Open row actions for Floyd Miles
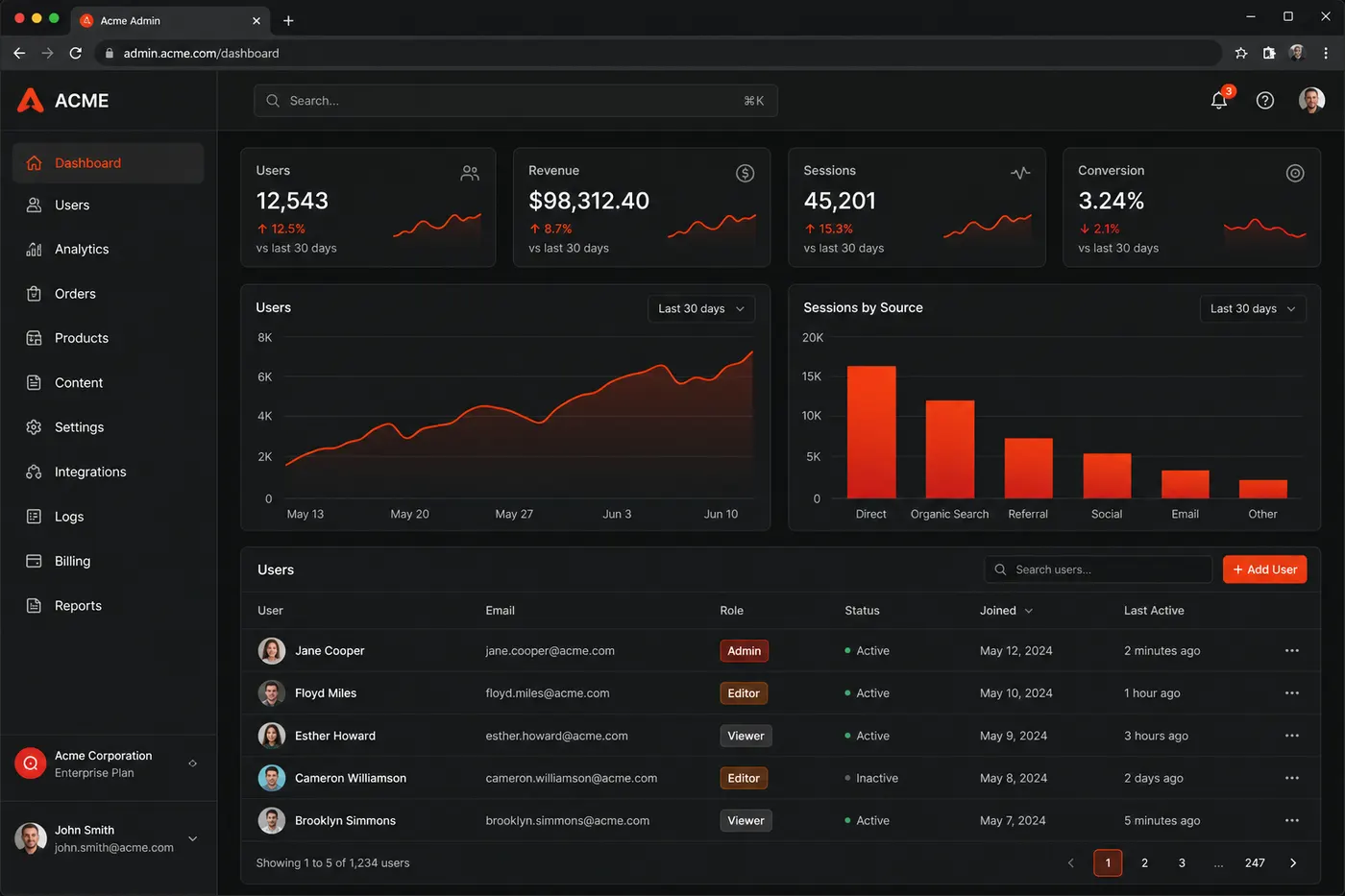The image size is (1345, 896). [1292, 693]
